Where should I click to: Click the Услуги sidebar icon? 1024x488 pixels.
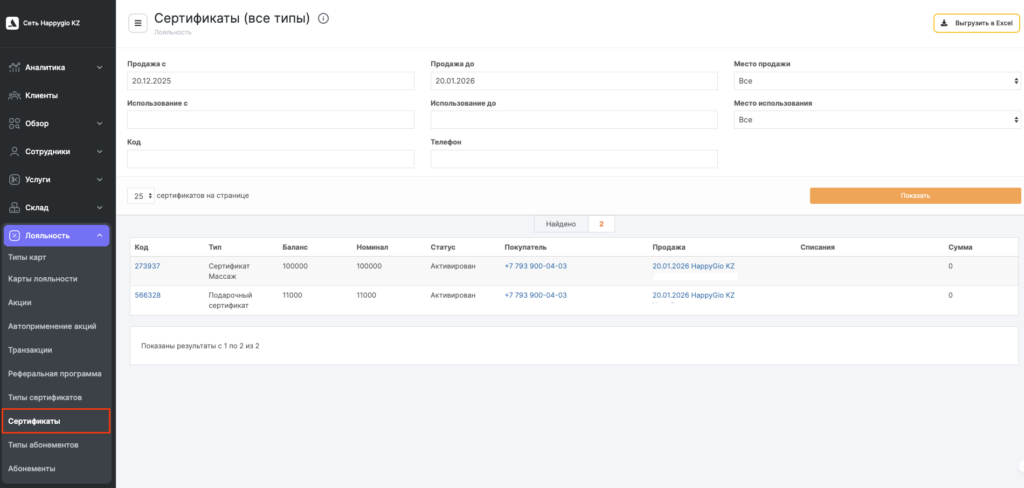15,180
